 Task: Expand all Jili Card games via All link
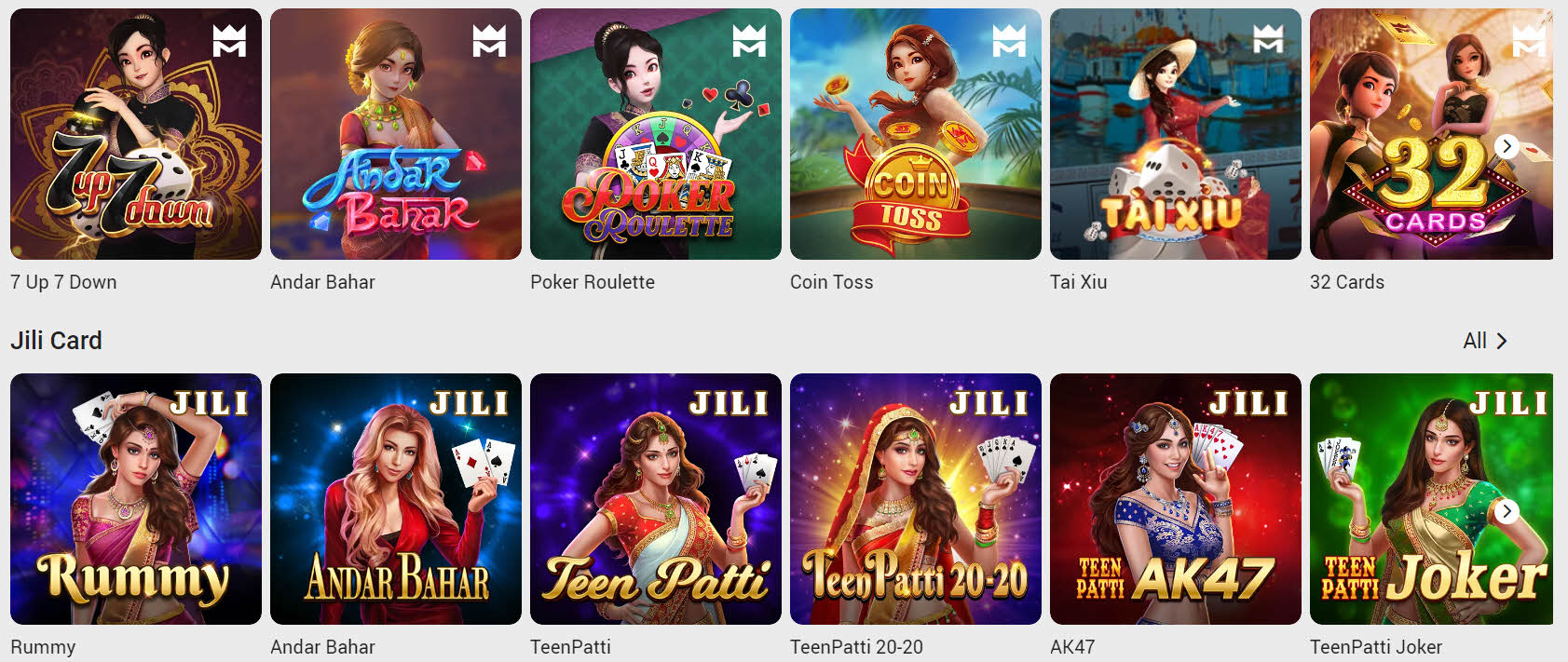point(1484,341)
